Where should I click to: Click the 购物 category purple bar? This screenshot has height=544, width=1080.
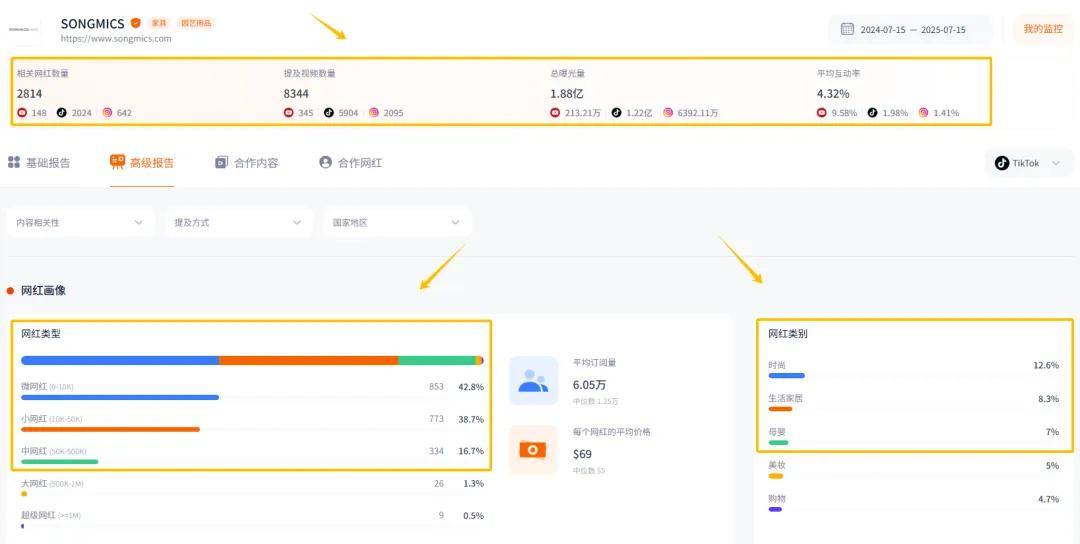click(x=775, y=510)
